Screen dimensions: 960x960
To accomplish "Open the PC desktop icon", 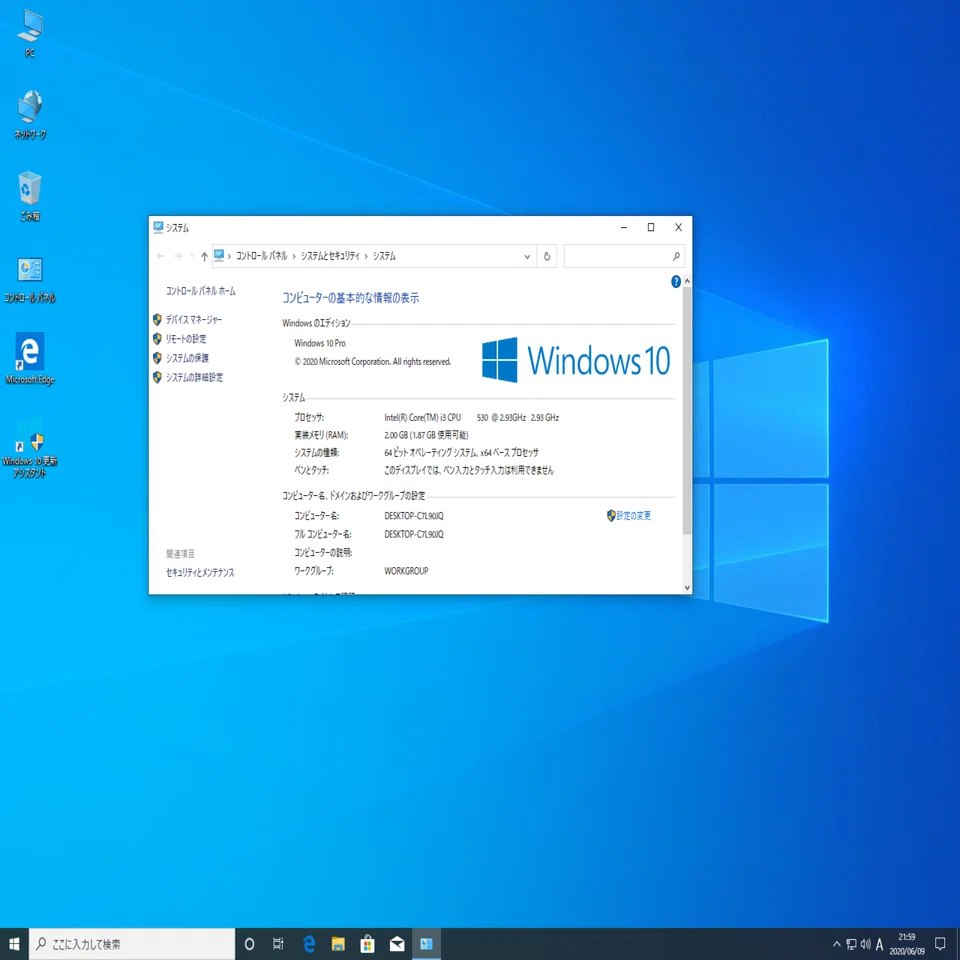I will point(29,34).
